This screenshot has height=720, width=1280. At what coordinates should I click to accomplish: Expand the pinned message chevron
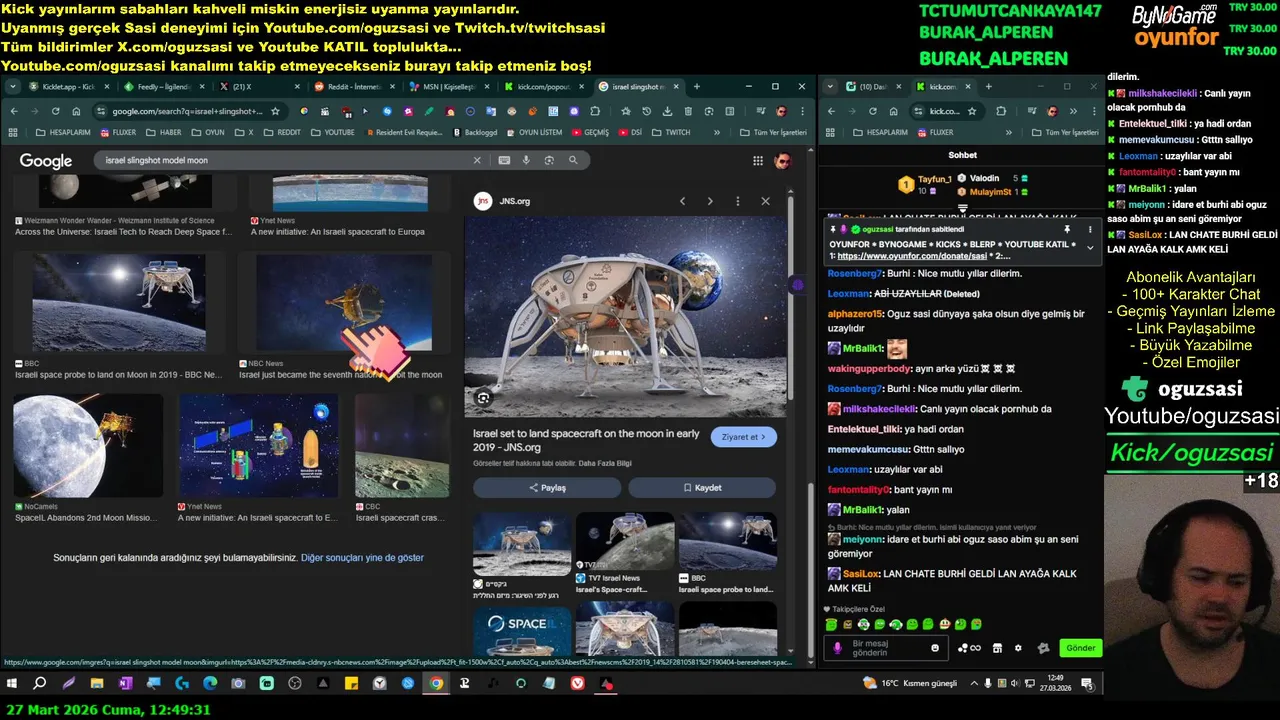pos(1090,247)
